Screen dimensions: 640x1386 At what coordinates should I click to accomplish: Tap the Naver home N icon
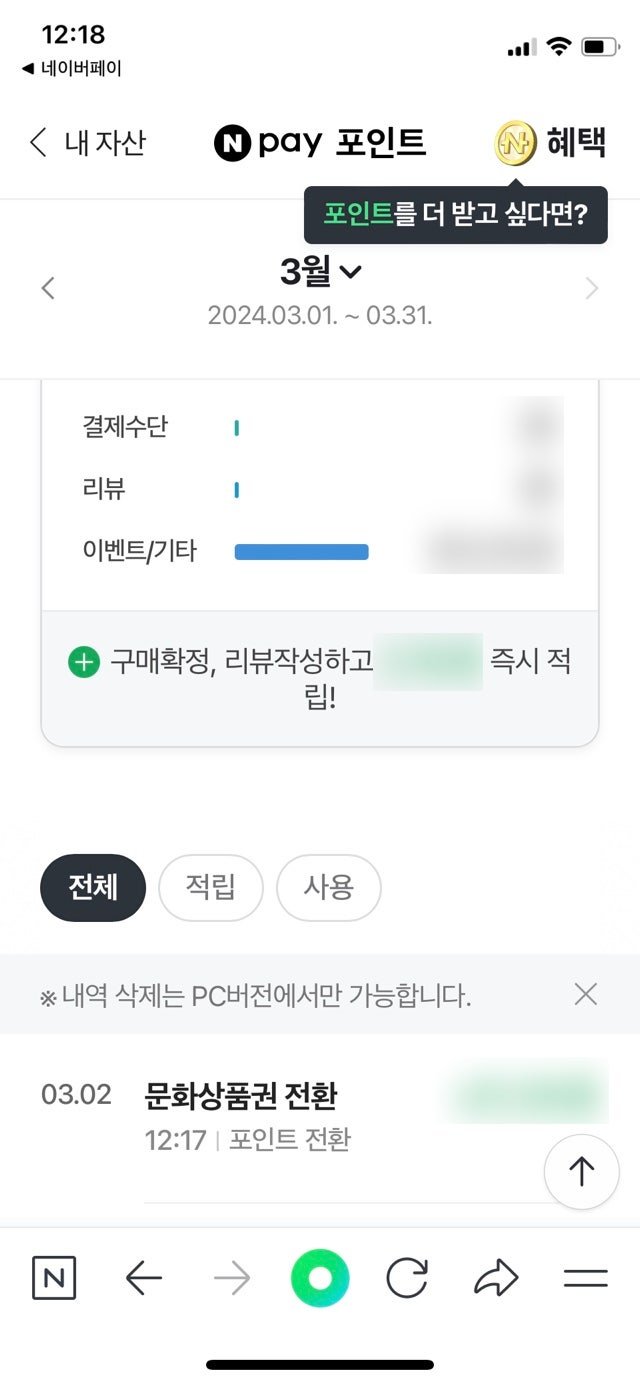pyautogui.click(x=54, y=1278)
